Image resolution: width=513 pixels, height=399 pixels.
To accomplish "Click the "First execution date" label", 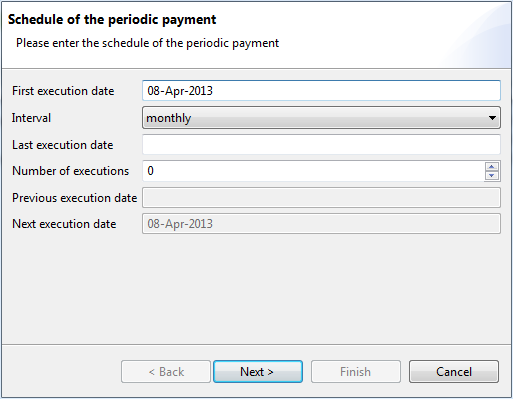I will pos(63,91).
